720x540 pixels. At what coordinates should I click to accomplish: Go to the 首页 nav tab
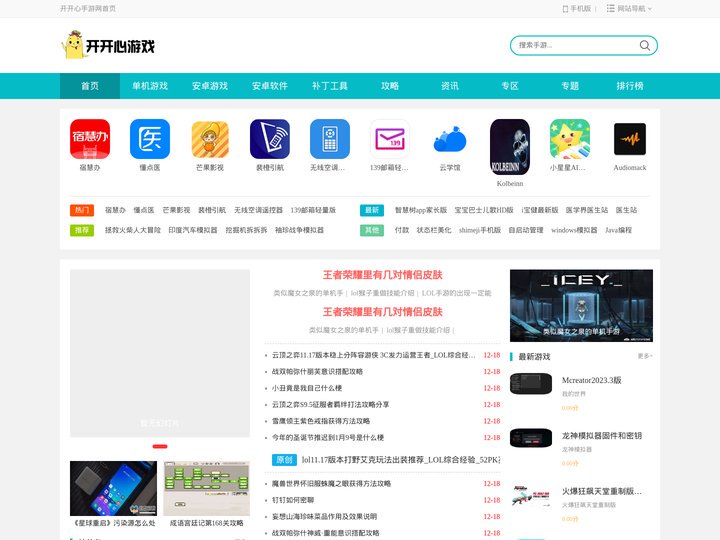coord(90,86)
